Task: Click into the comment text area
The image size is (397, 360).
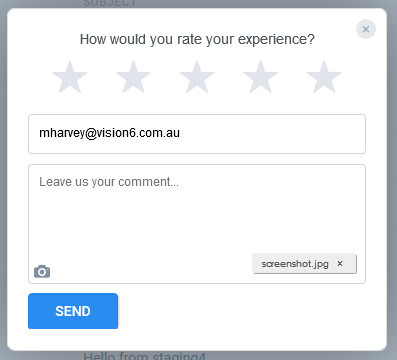Action: 197,224
